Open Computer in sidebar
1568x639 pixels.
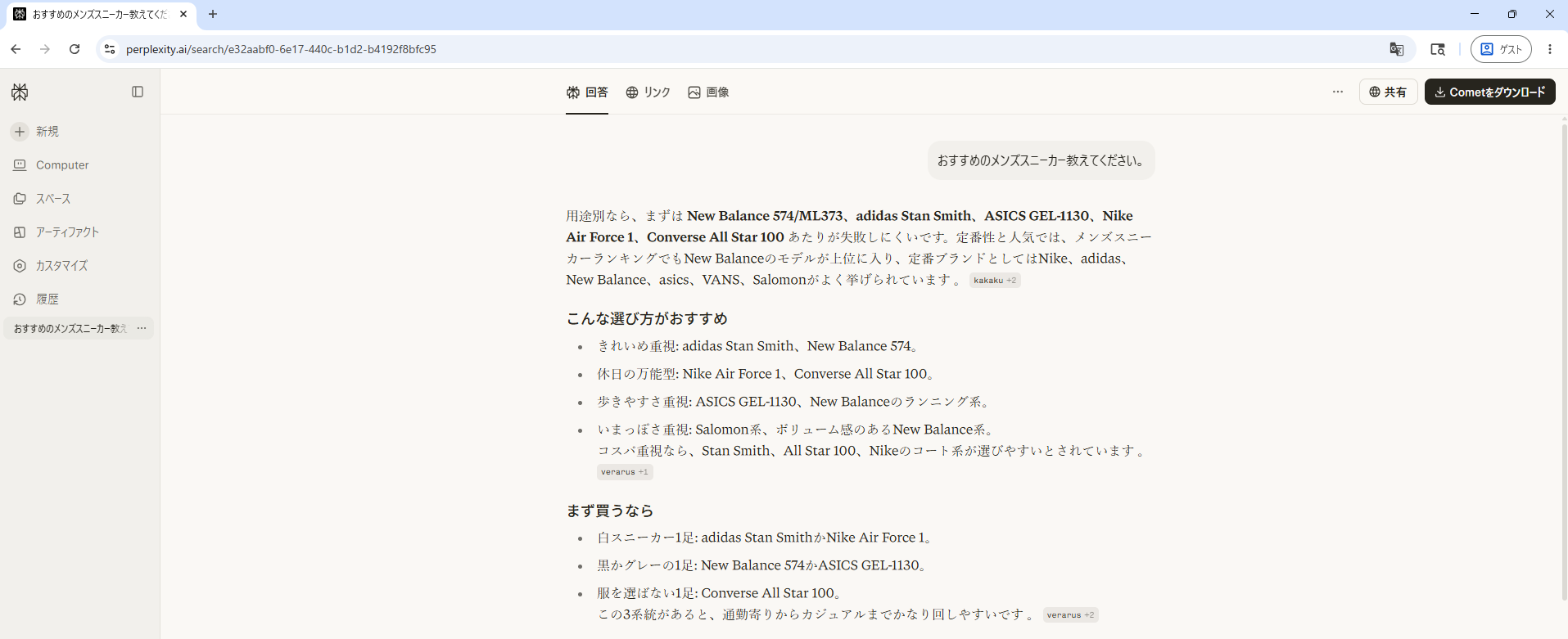[51, 164]
